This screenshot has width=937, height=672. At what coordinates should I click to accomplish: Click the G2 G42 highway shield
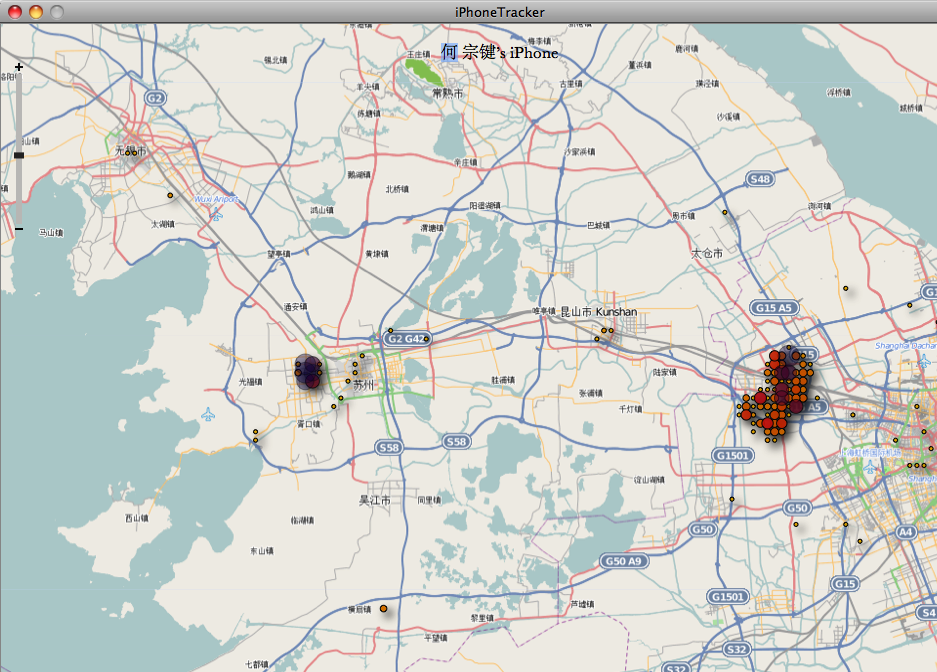pos(407,339)
